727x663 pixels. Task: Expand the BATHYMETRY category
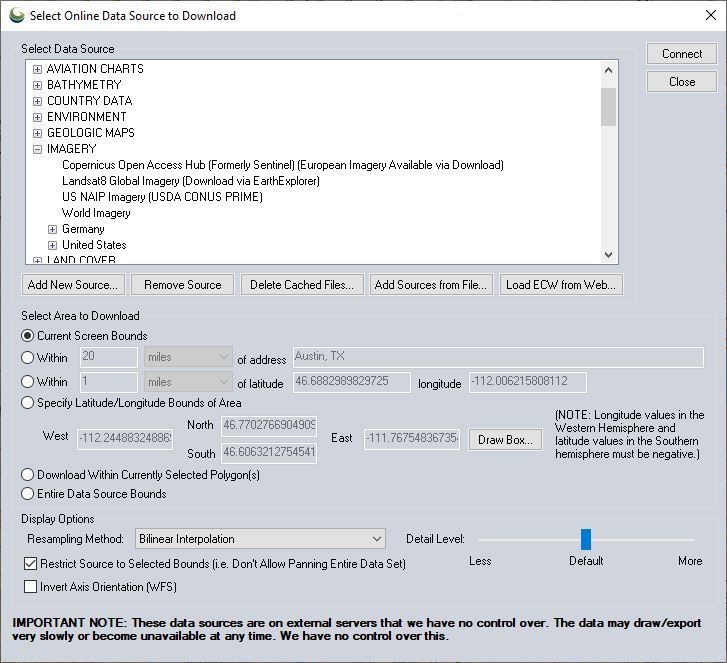tap(38, 85)
